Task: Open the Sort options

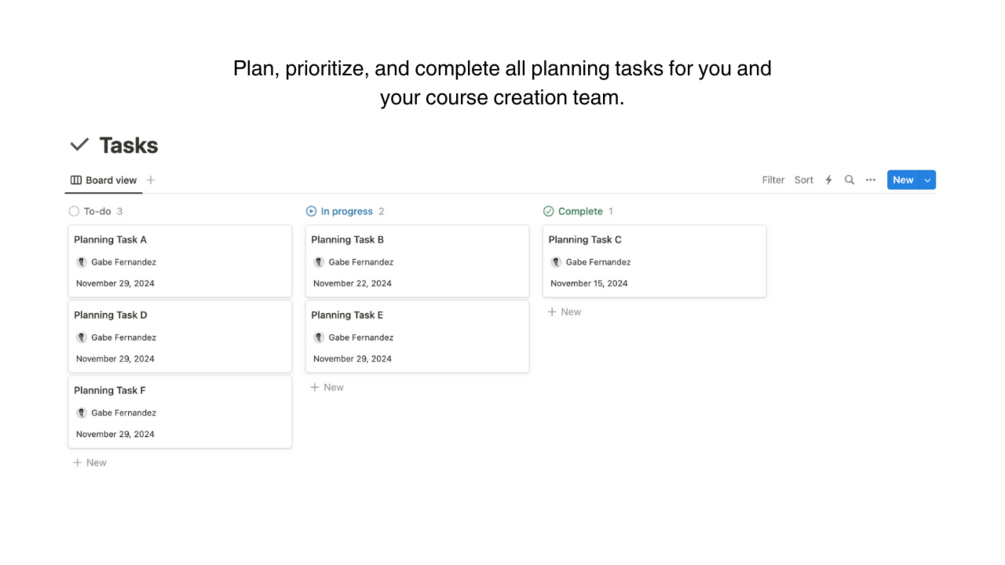Action: (x=804, y=180)
